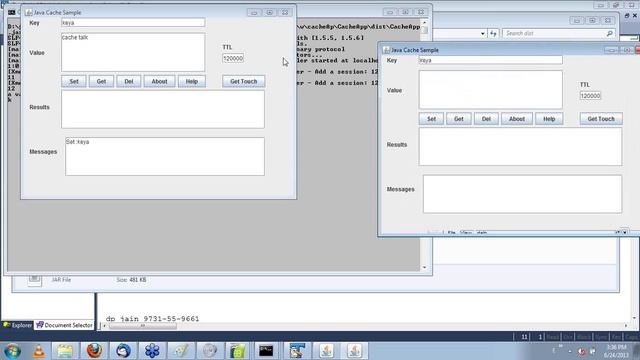
Task: Launch VLC media player from taskbar
Action: pyautogui.click(x=39, y=351)
